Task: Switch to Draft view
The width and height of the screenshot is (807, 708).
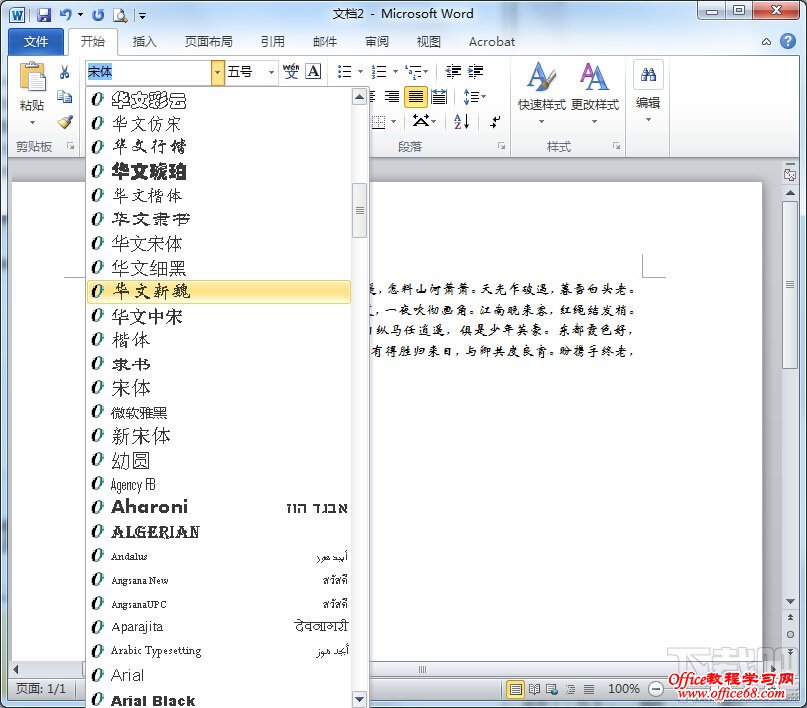Action: click(x=589, y=689)
